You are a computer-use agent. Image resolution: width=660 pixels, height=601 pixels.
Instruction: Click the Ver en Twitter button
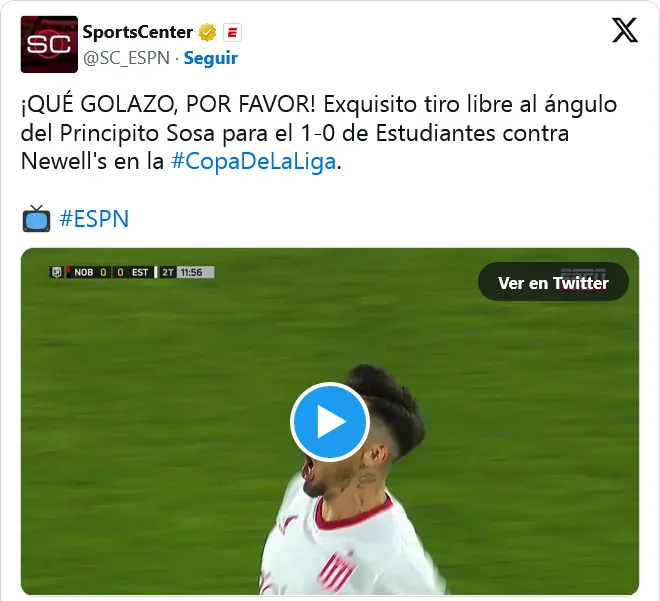point(553,282)
